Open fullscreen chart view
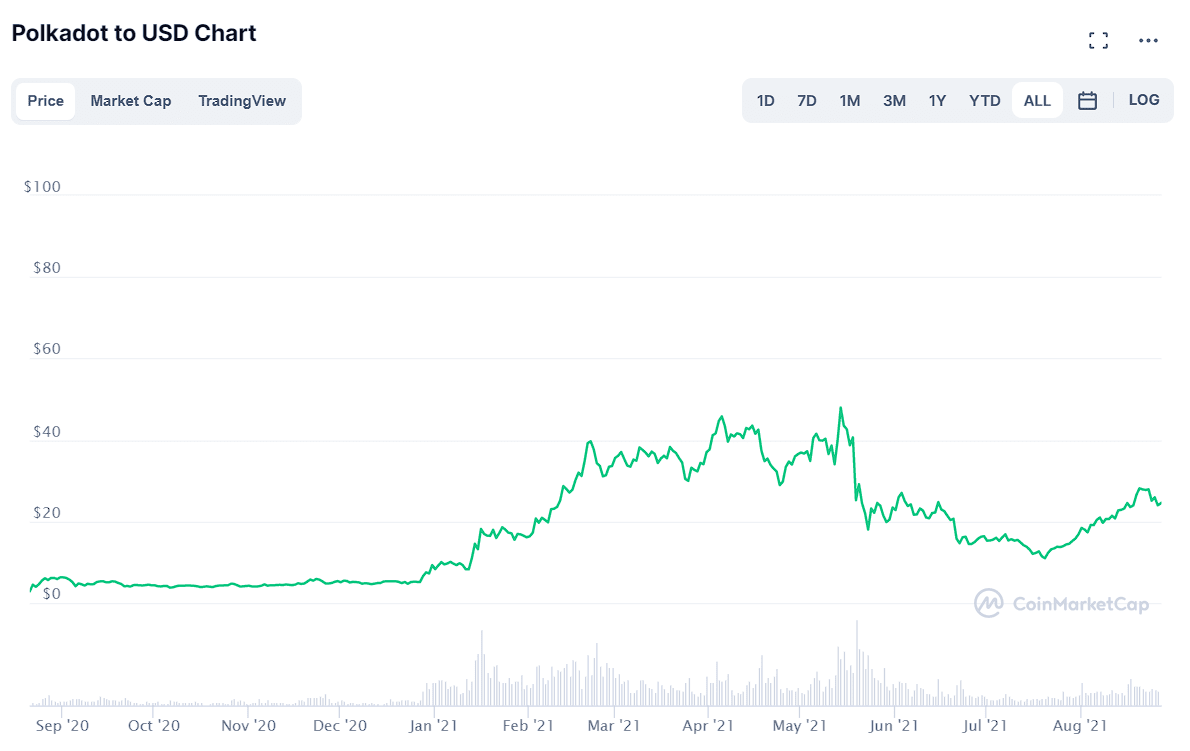 point(1098,41)
